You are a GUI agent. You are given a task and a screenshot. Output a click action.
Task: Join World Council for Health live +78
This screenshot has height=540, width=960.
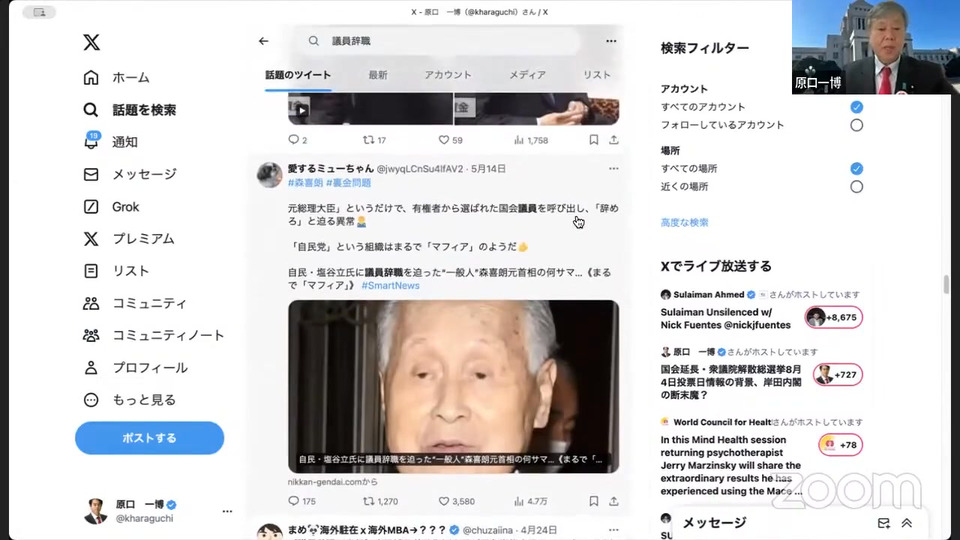840,444
